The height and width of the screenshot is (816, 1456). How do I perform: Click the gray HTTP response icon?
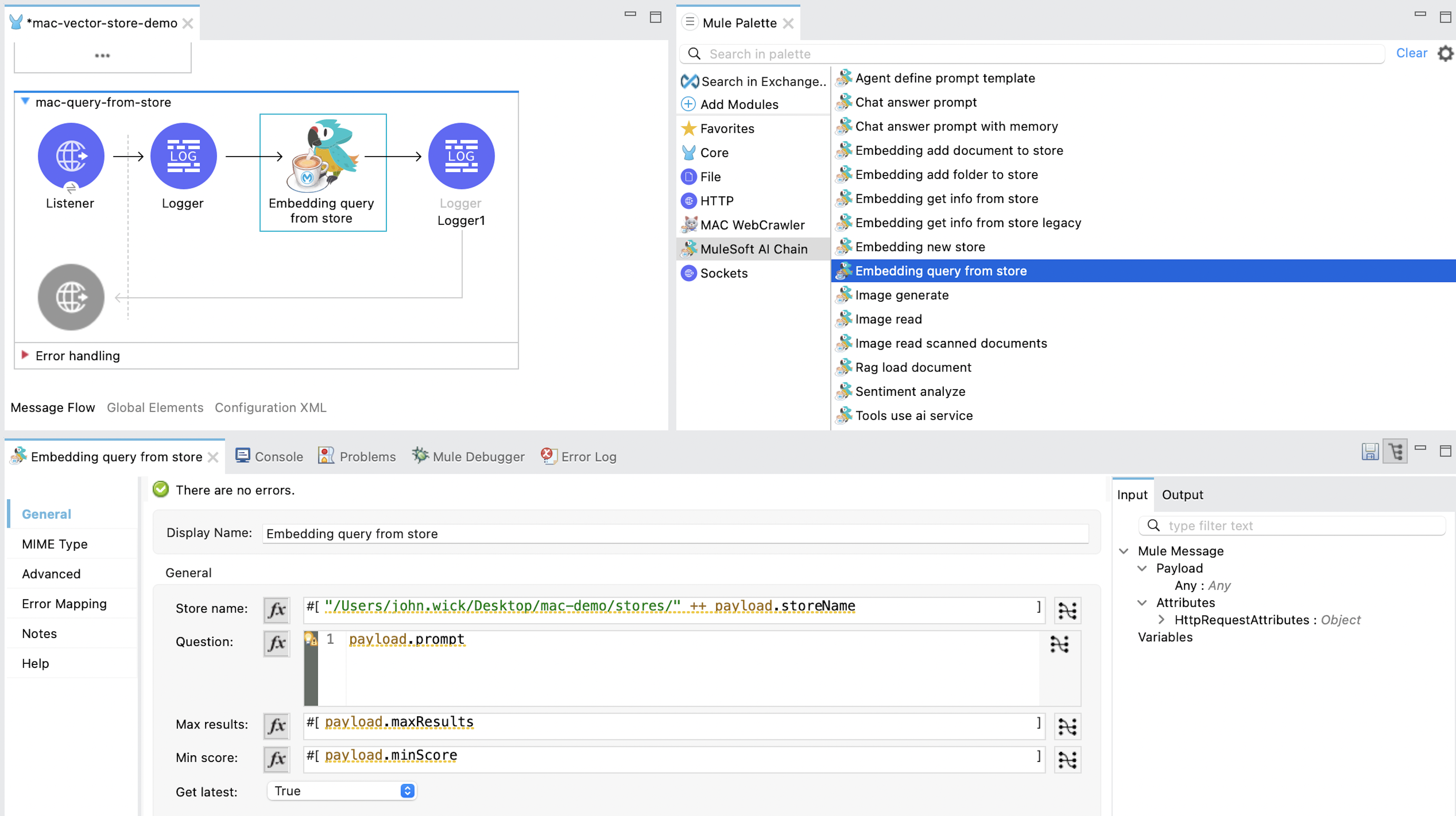(x=71, y=297)
